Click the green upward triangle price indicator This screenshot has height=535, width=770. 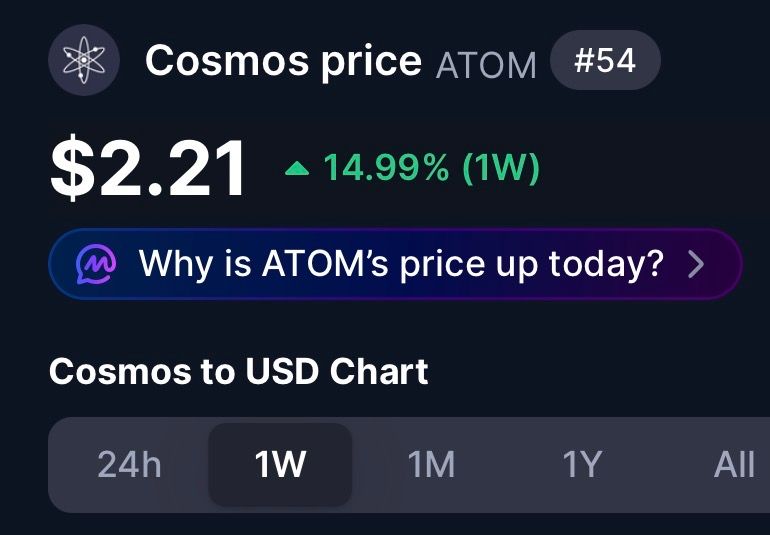tap(297, 169)
